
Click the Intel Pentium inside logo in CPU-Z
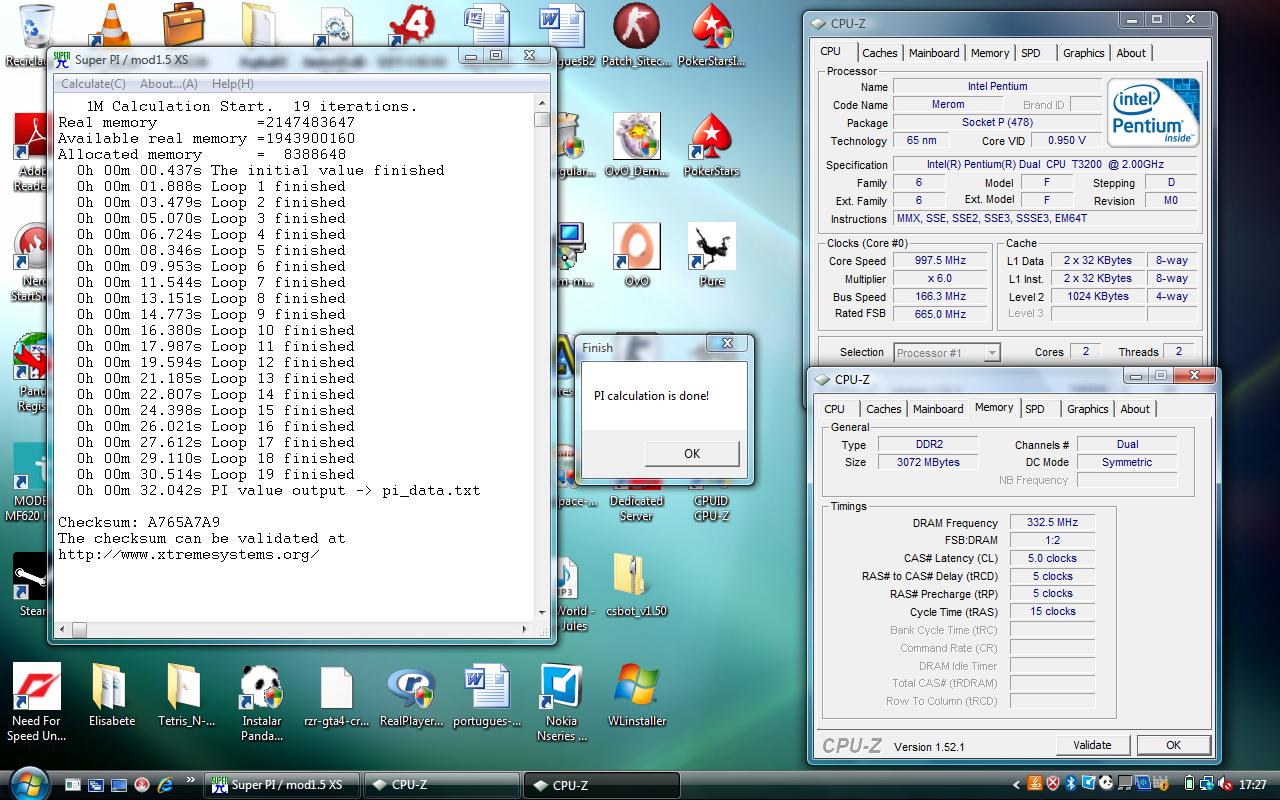1154,113
